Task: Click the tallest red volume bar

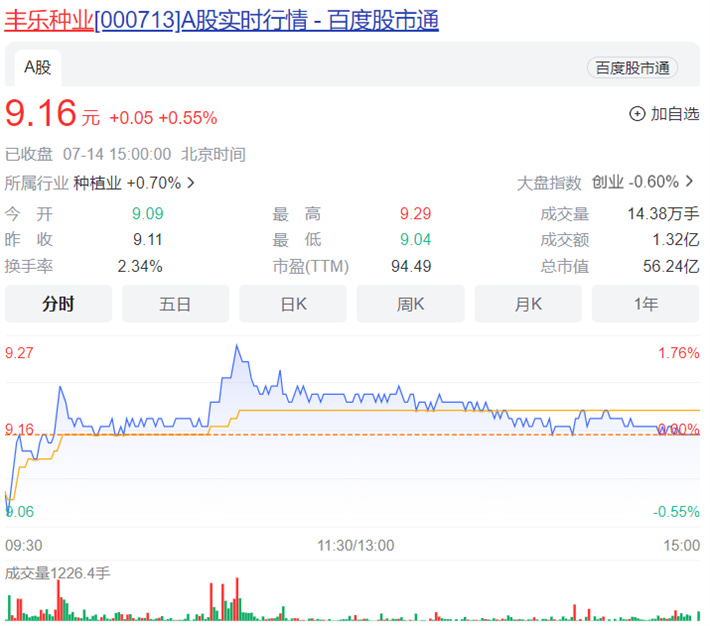Action: [x=237, y=599]
